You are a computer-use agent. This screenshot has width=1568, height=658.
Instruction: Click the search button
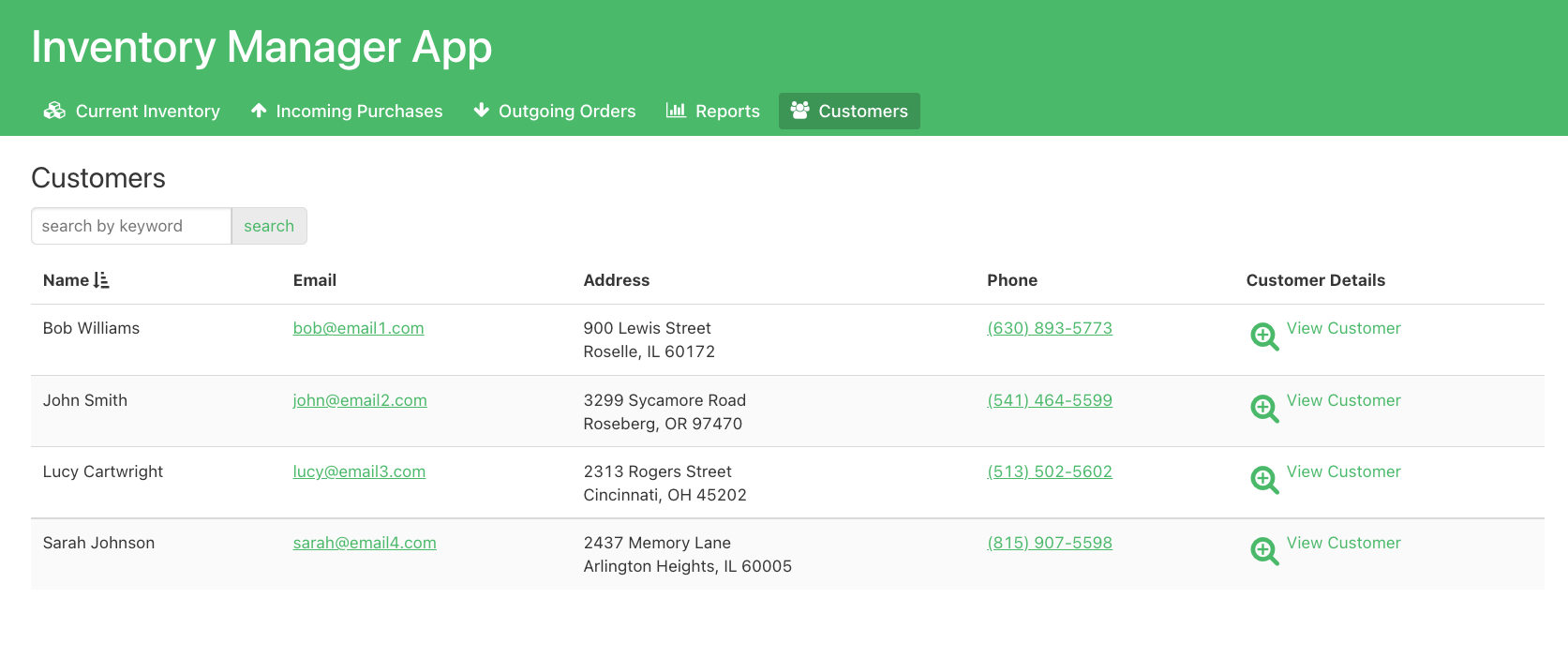pos(269,226)
